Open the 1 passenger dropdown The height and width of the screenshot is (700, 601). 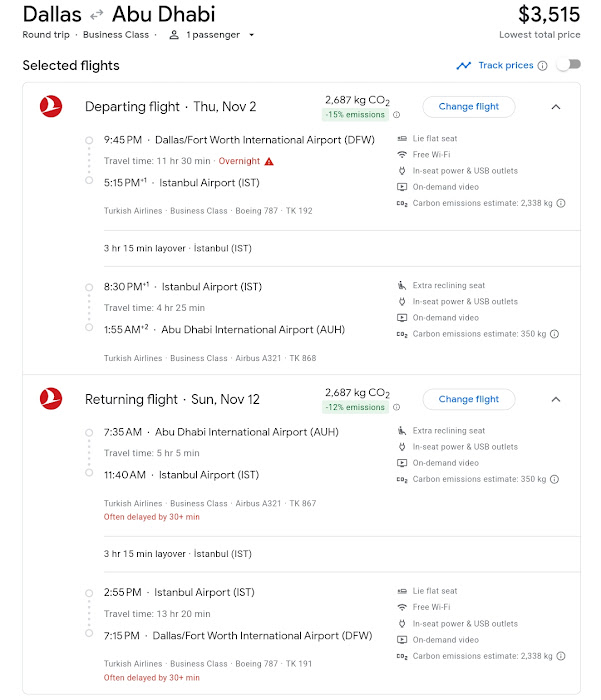coord(212,35)
